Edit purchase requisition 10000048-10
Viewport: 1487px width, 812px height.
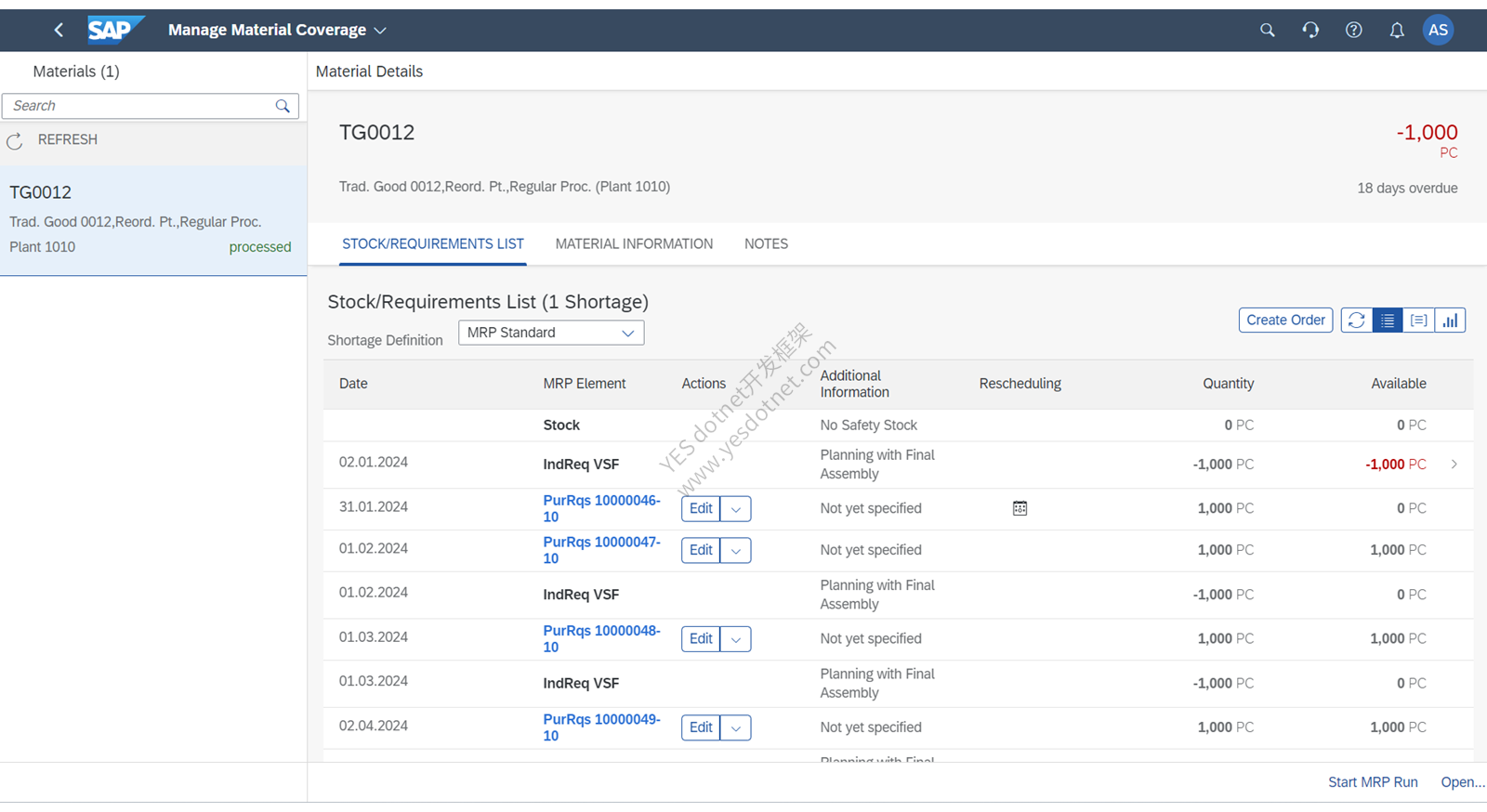(x=701, y=639)
